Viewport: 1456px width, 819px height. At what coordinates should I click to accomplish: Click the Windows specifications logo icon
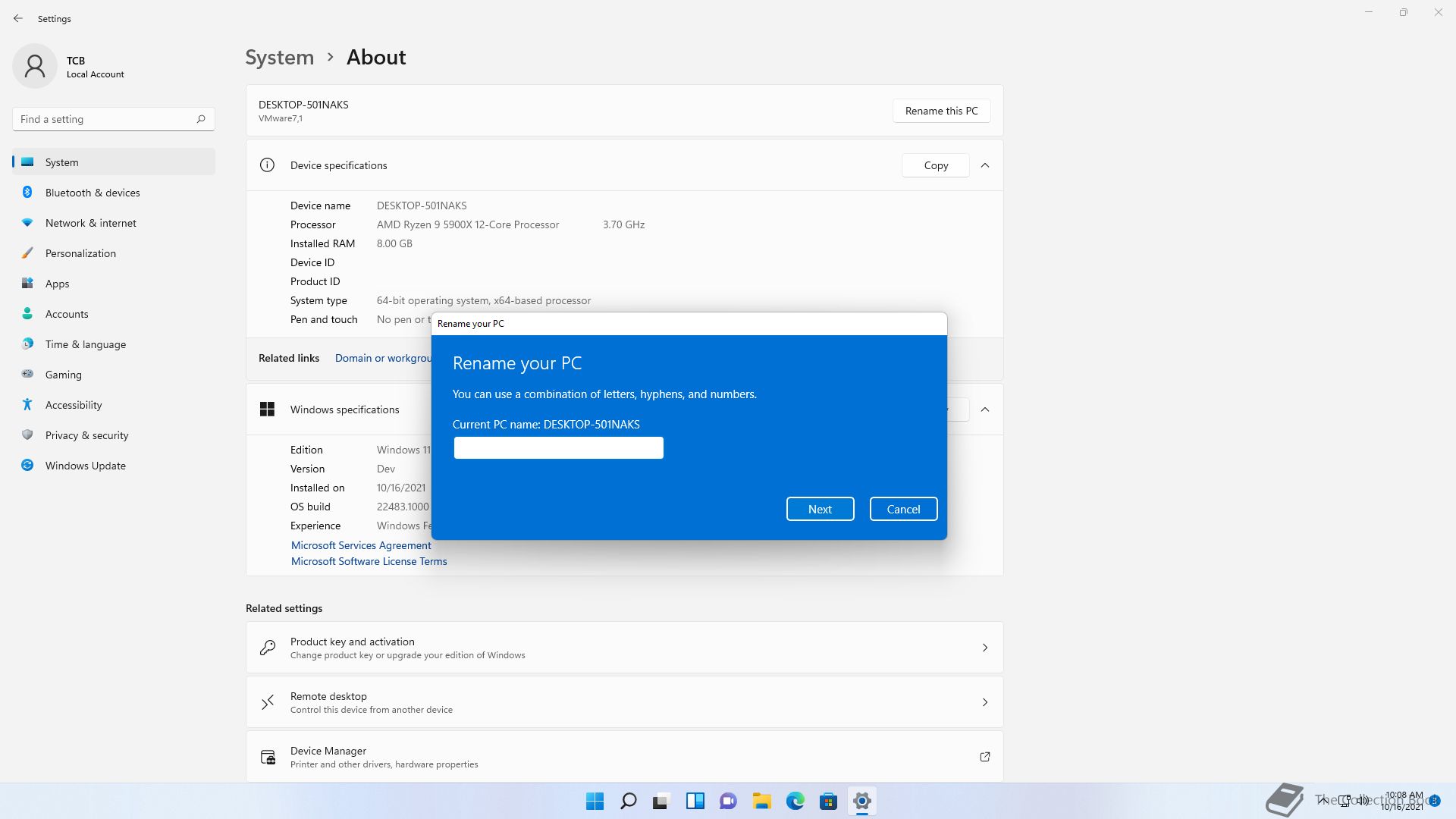tap(267, 409)
